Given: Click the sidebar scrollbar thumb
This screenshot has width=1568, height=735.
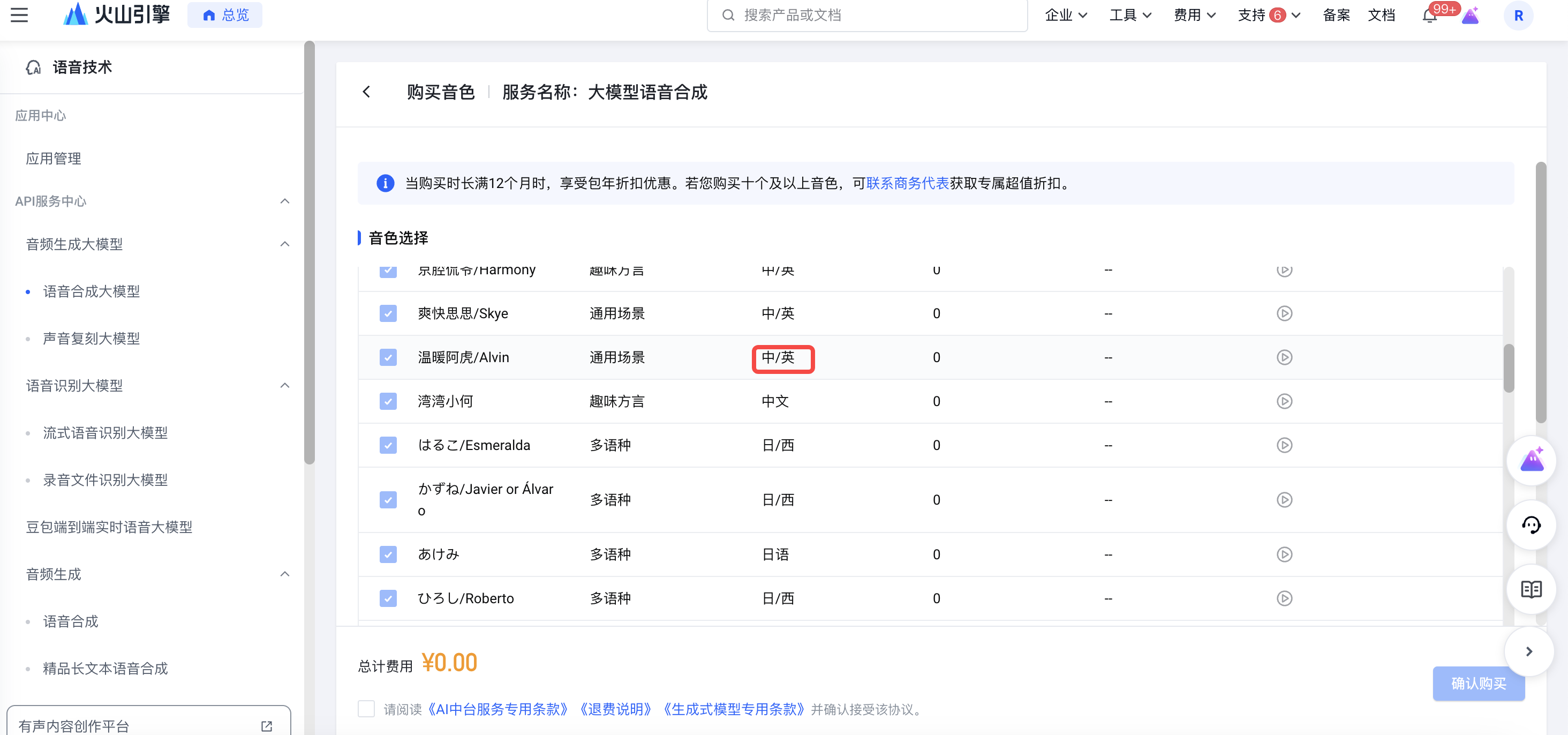Looking at the screenshot, I should pyautogui.click(x=309, y=253).
